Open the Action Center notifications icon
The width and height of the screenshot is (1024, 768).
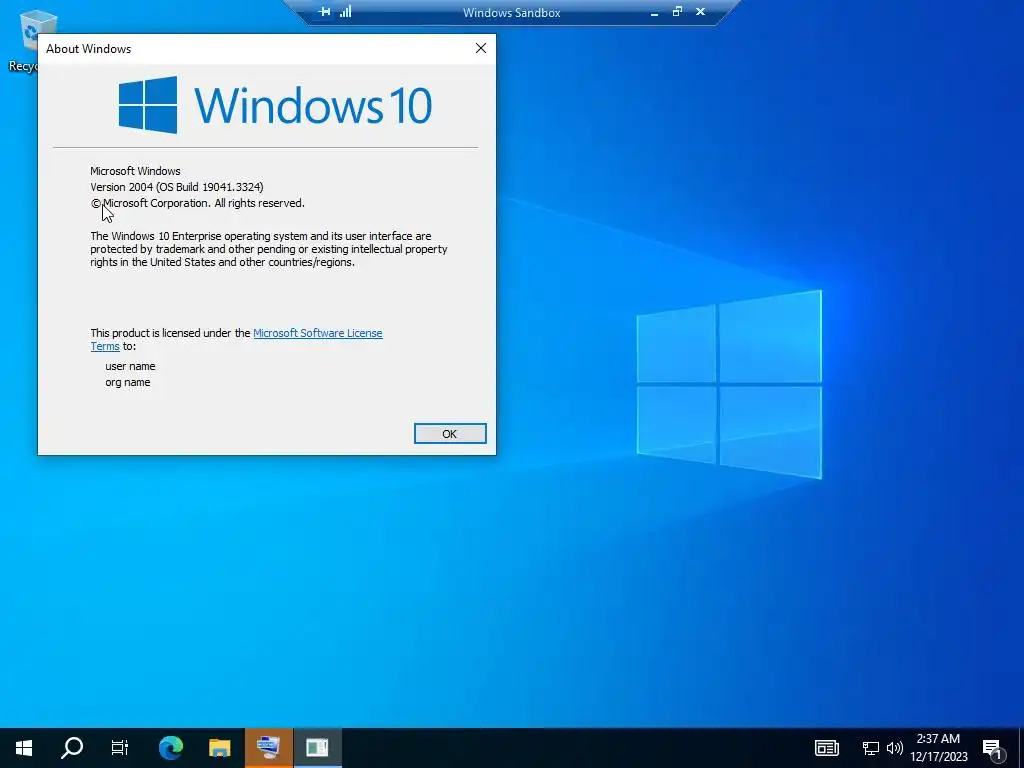pyautogui.click(x=992, y=748)
